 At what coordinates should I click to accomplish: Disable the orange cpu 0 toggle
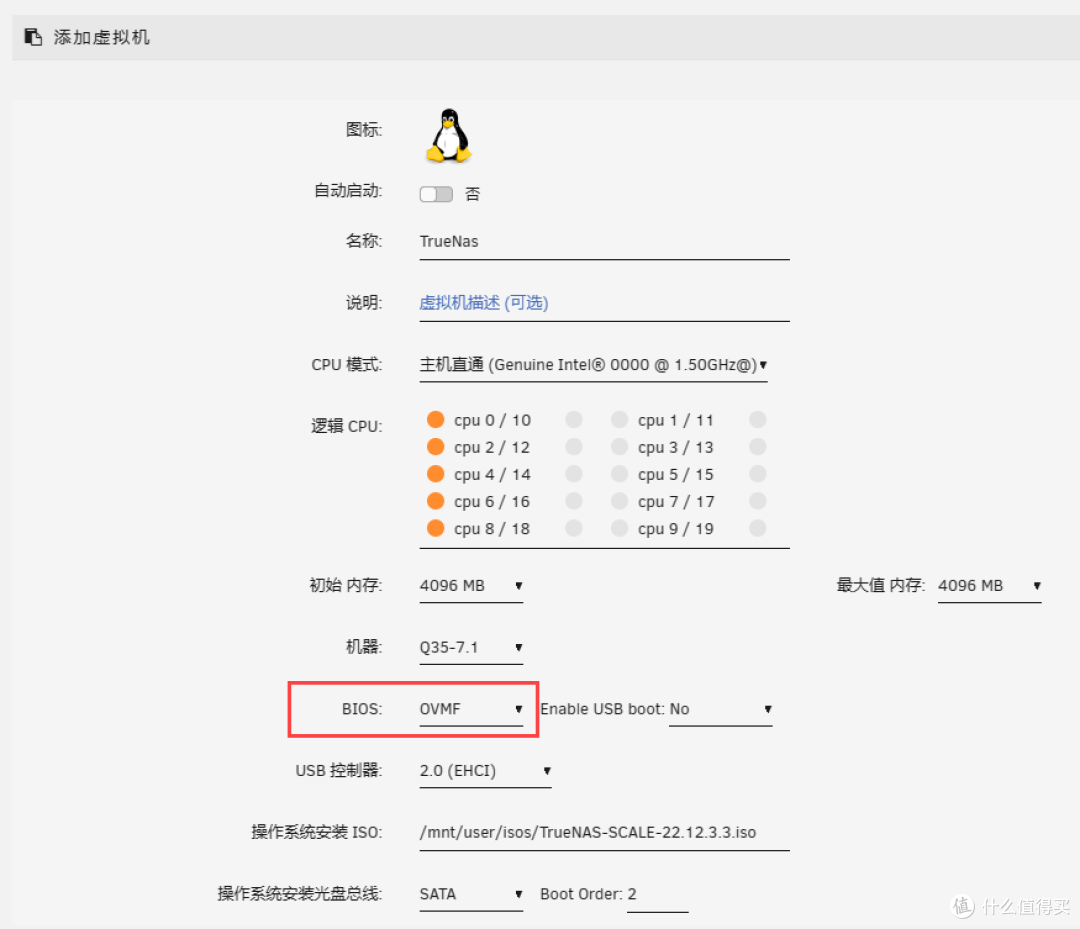pos(435,419)
